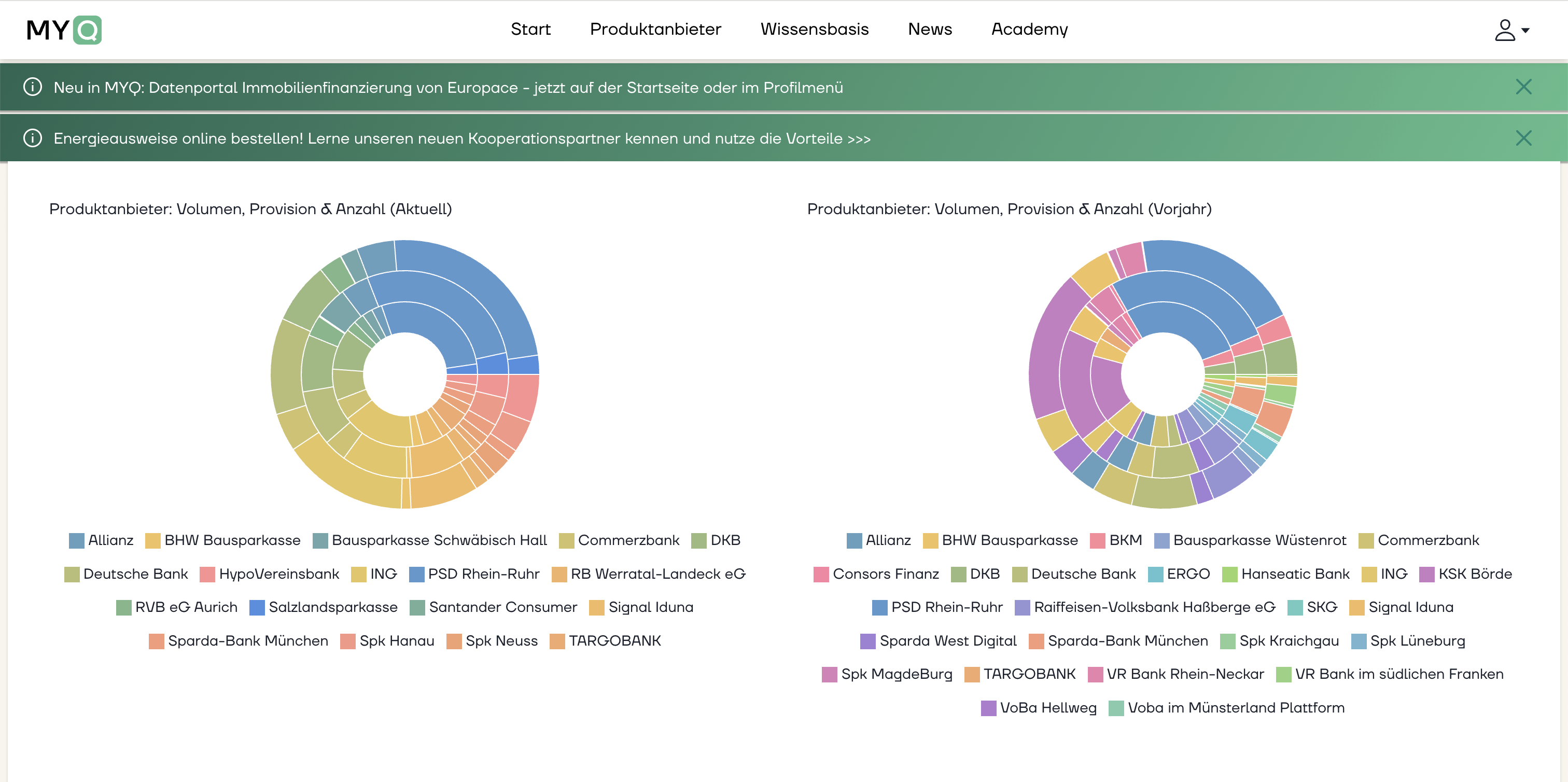Expand the profile menu dropdown arrow
Image resolution: width=1568 pixels, height=782 pixels.
pos(1525,31)
